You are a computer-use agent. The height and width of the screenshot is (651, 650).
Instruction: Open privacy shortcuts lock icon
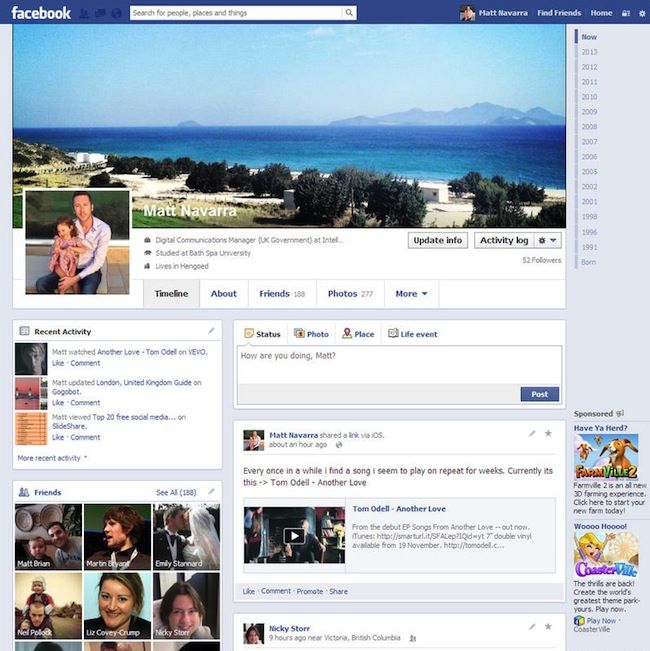[x=626, y=13]
